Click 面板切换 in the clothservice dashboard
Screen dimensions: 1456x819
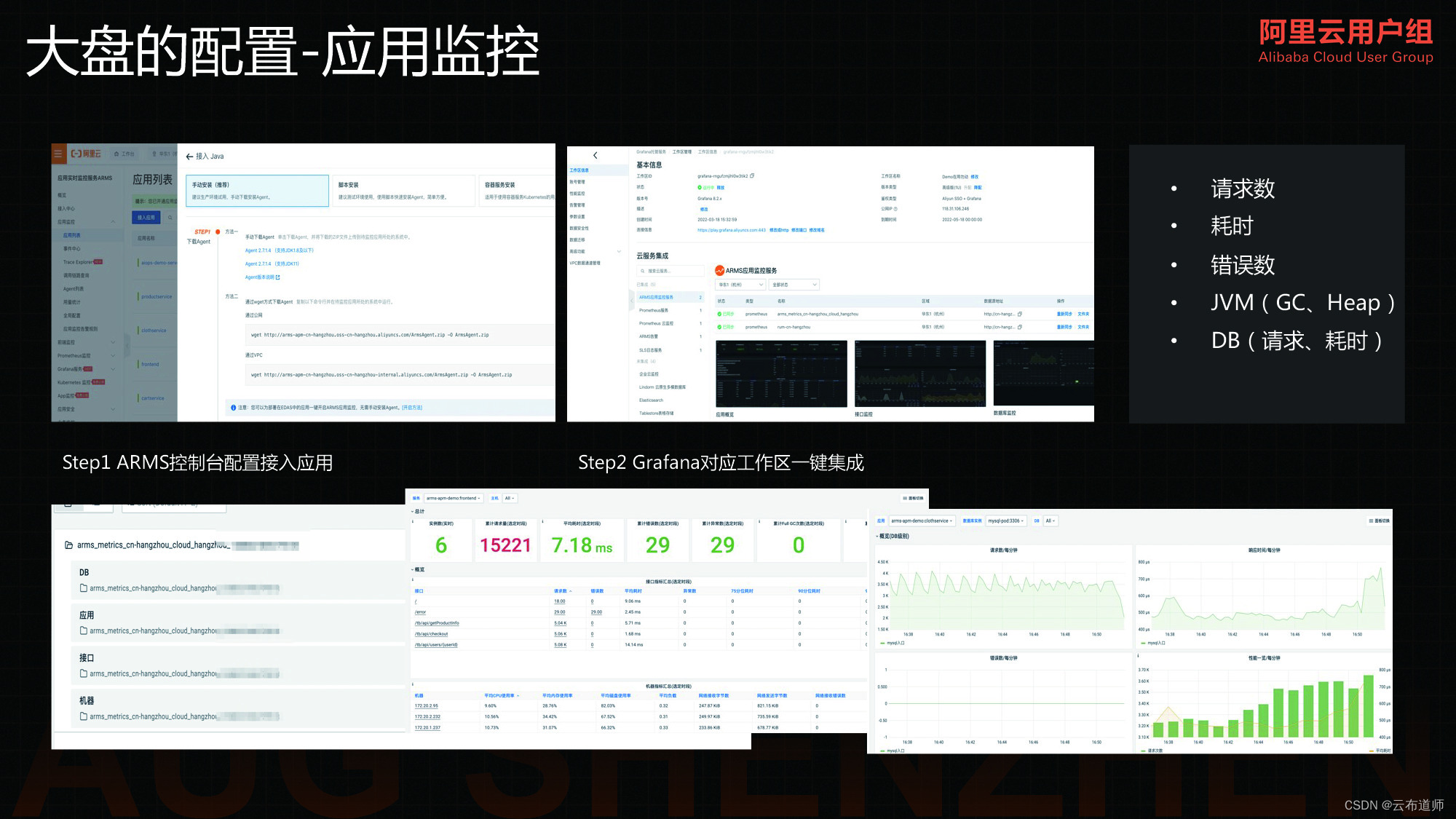(1380, 521)
